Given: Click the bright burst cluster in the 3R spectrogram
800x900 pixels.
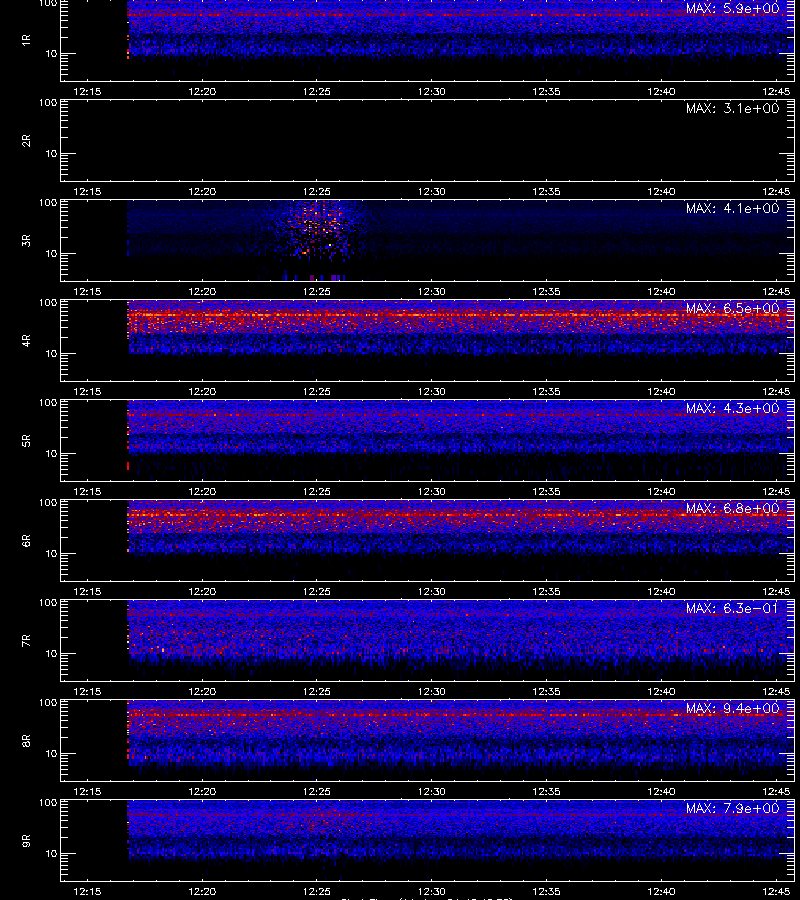Looking at the screenshot, I should 319,230.
